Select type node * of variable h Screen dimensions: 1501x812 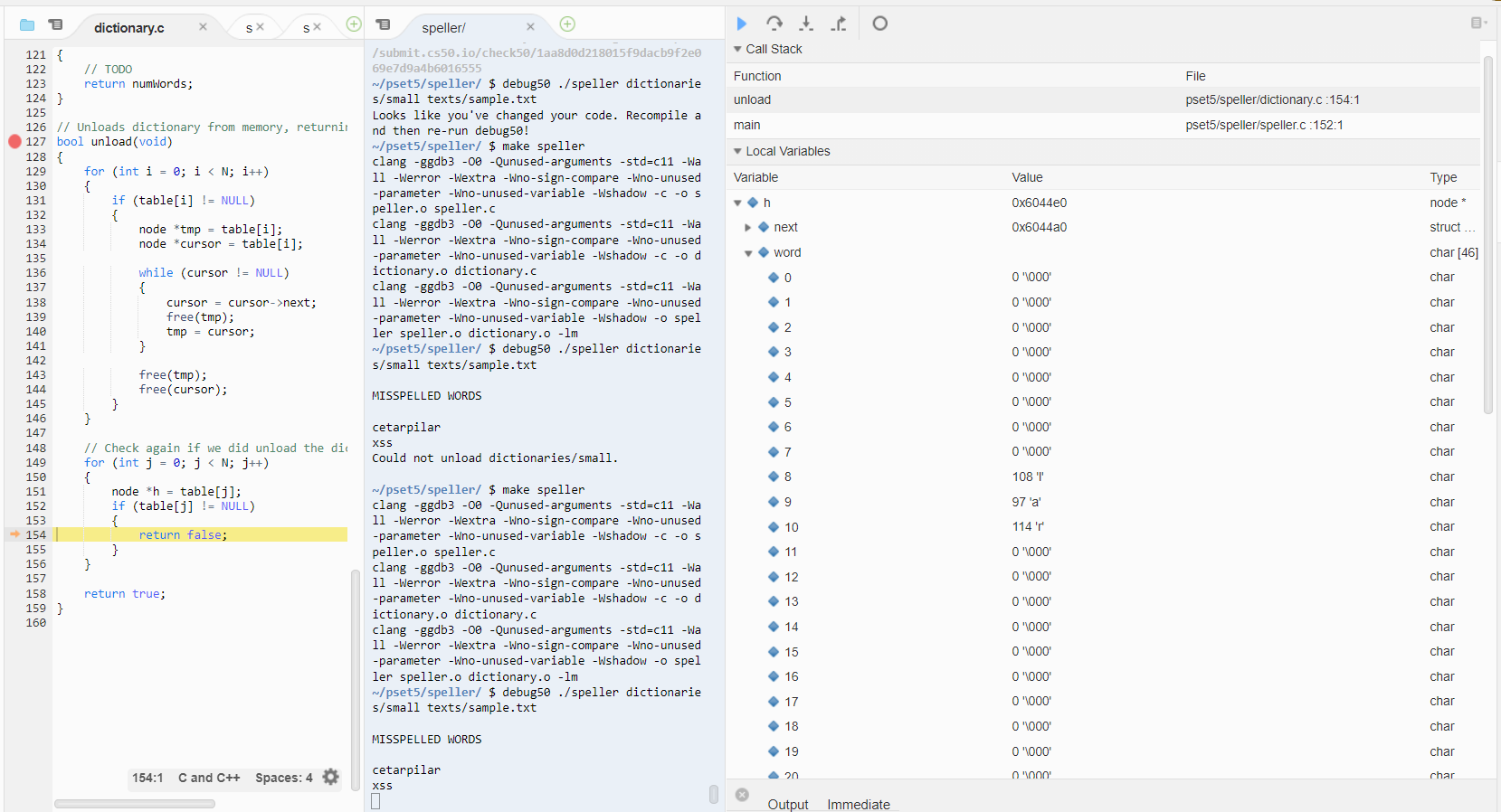coord(1448,203)
